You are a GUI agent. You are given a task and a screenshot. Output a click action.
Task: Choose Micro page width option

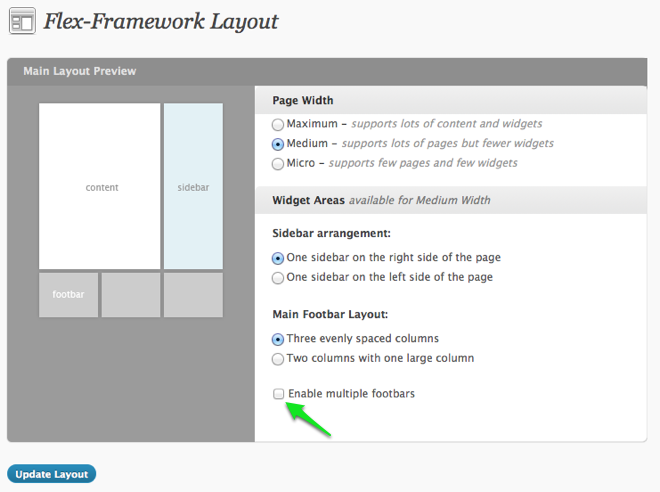(278, 163)
